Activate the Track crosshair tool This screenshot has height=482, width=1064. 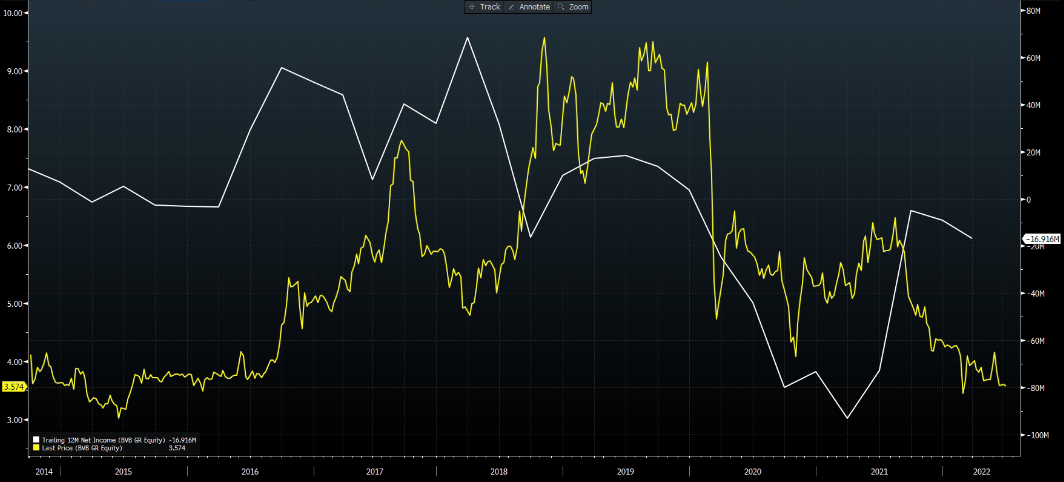[x=484, y=7]
